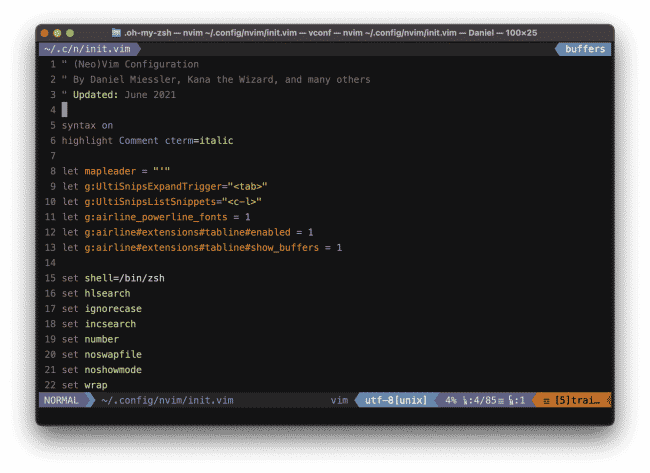Click the terminal window title text
This screenshot has height=473, width=650.
tap(330, 33)
